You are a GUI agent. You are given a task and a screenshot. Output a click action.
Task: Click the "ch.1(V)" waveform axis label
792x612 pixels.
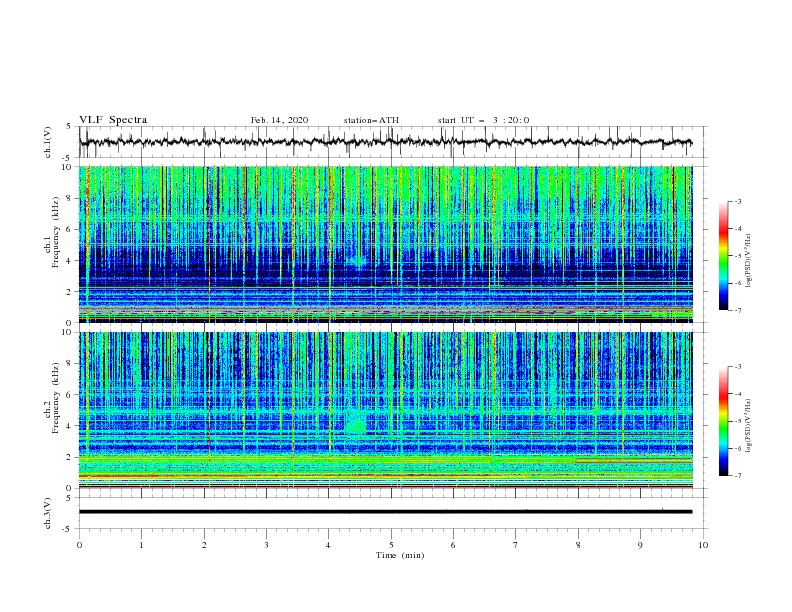click(48, 142)
